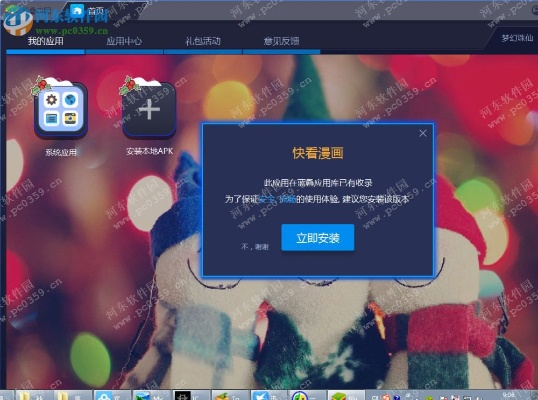
Task: Click the 系统应用 label text
Action: [x=61, y=152]
